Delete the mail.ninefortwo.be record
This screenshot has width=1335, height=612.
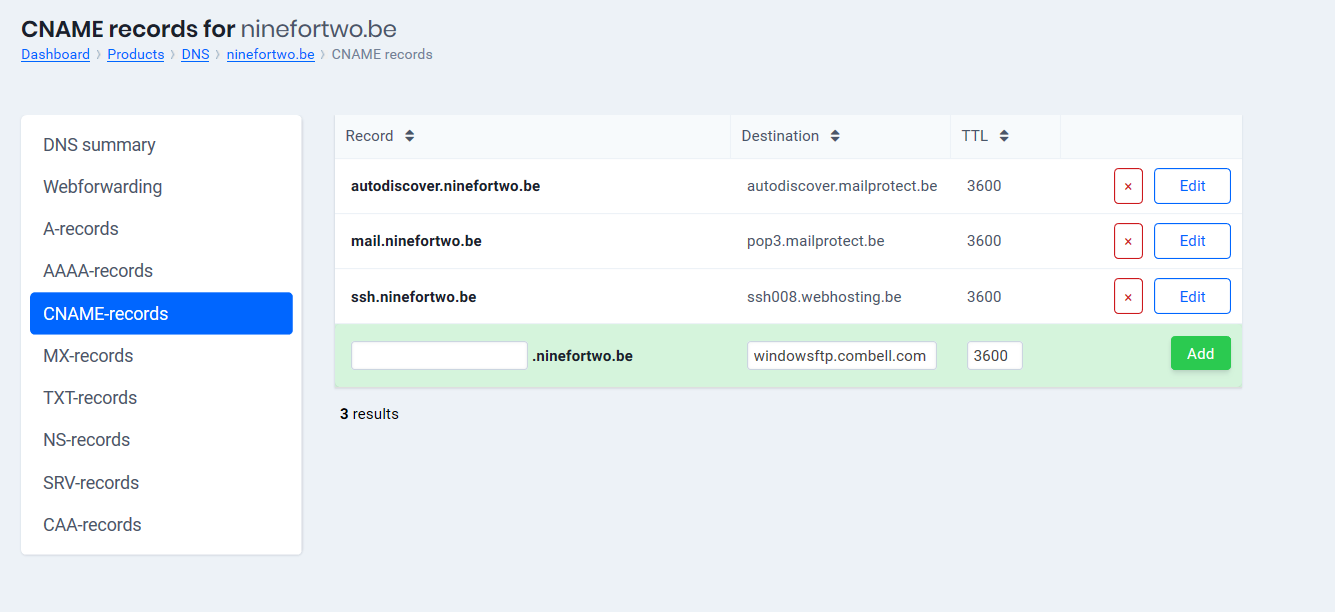click(x=1128, y=241)
